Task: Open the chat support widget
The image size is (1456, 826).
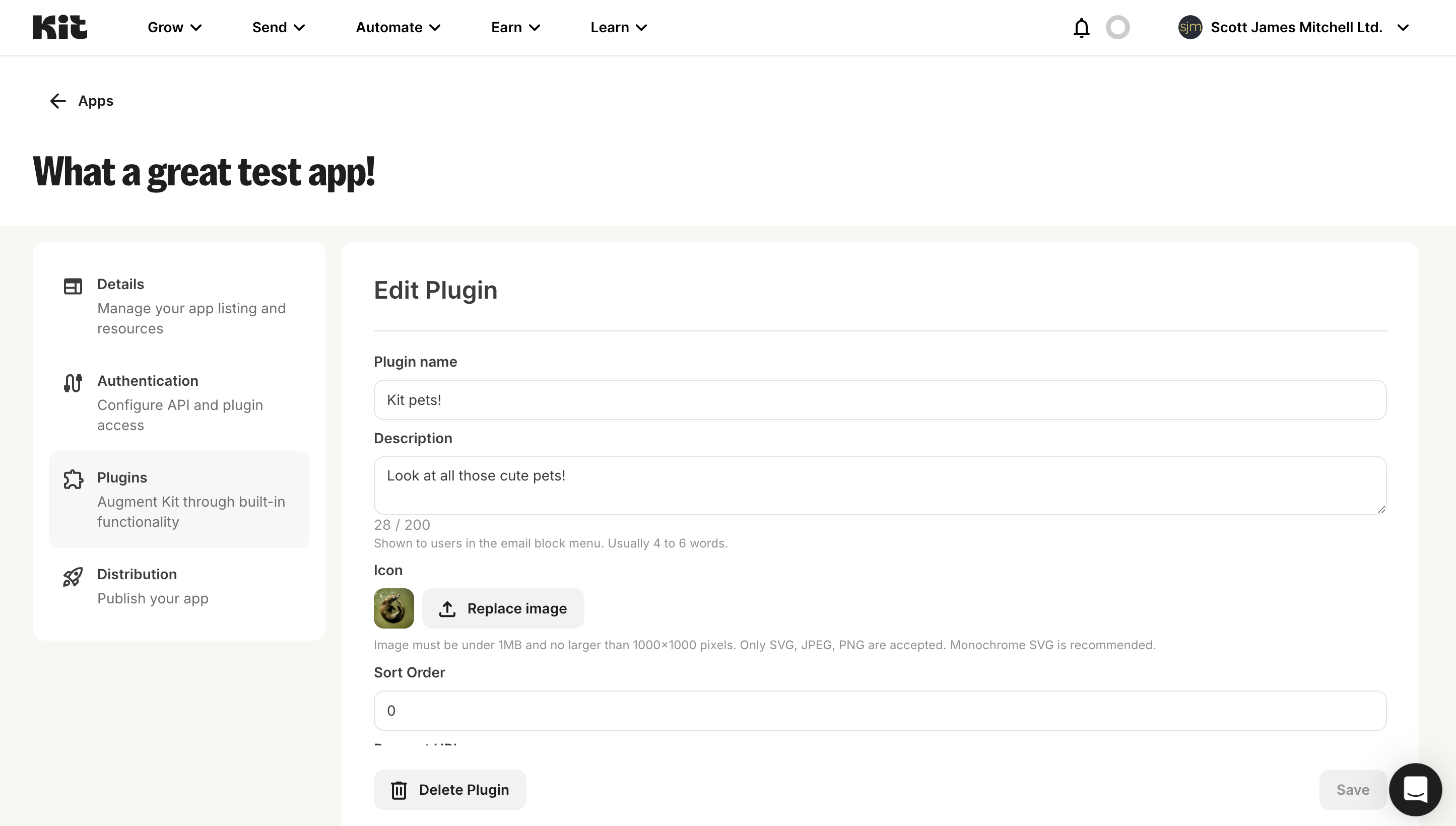Action: [x=1415, y=789]
